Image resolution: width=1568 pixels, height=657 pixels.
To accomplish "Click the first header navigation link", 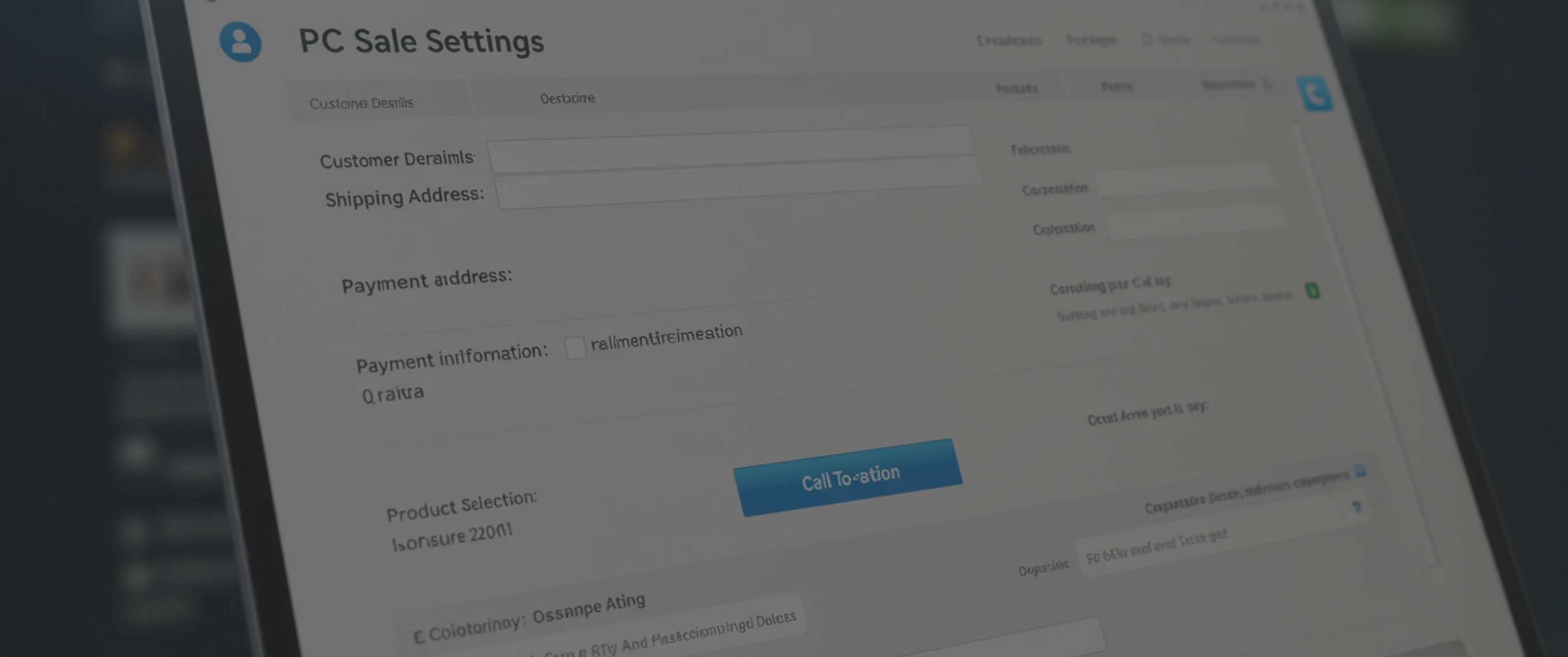I will pyautogui.click(x=1009, y=41).
